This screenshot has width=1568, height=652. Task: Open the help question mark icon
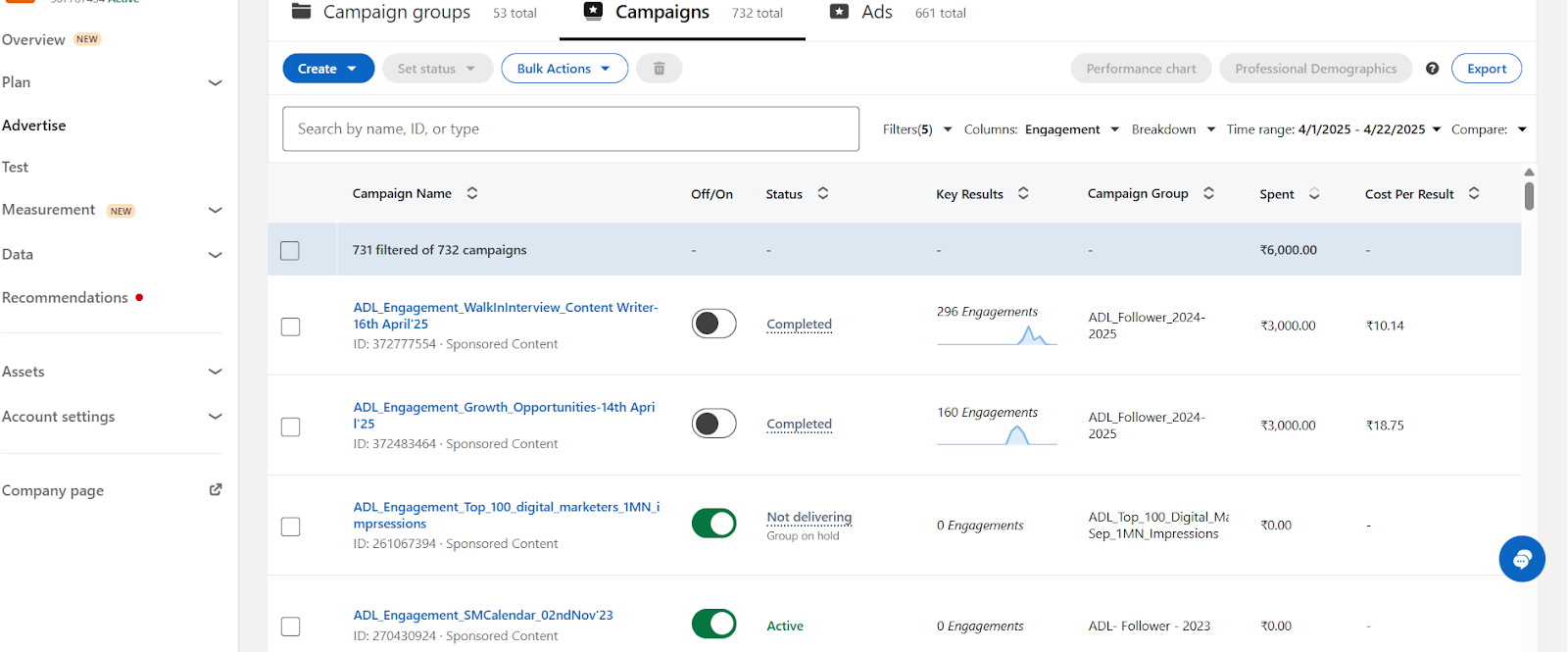[1432, 69]
